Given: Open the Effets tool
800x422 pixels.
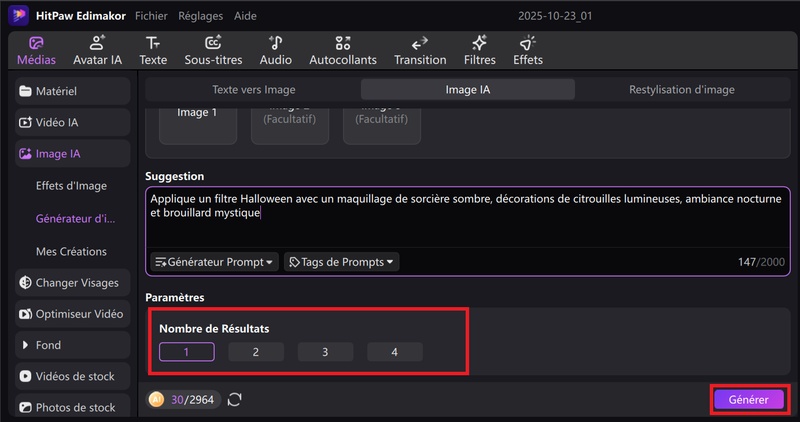Looking at the screenshot, I should pyautogui.click(x=527, y=50).
